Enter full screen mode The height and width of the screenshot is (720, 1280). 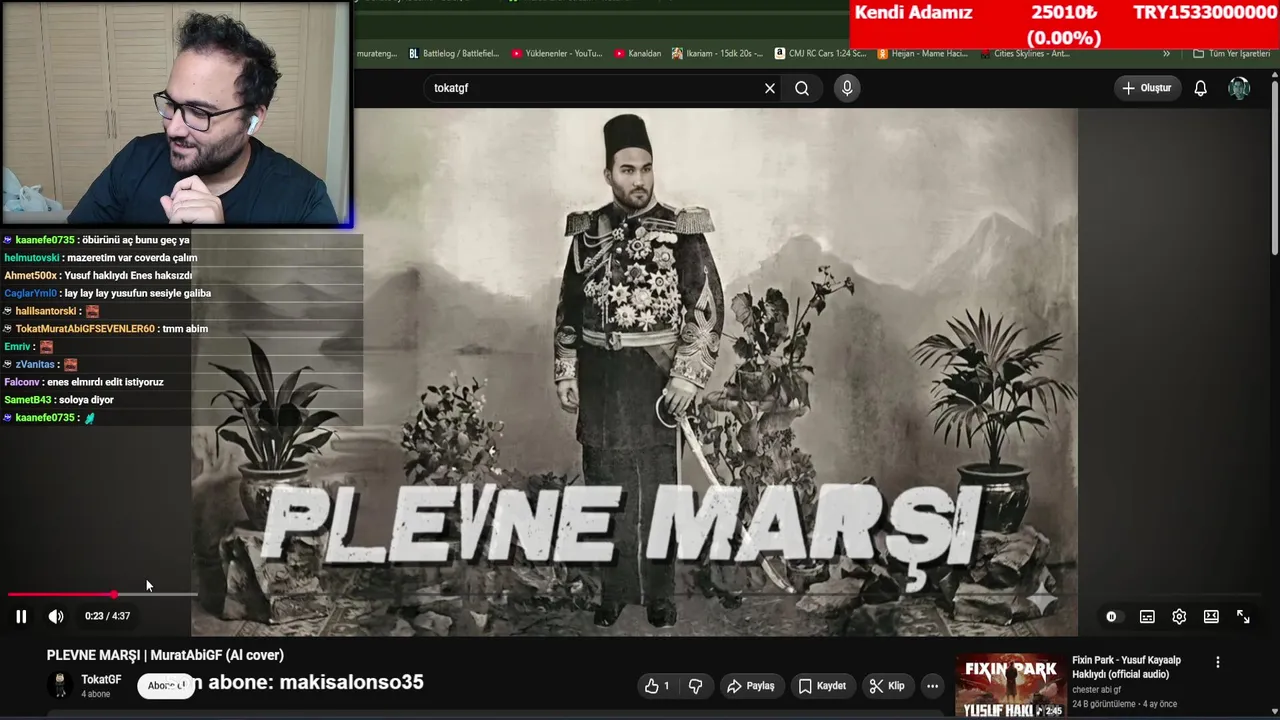1243,617
